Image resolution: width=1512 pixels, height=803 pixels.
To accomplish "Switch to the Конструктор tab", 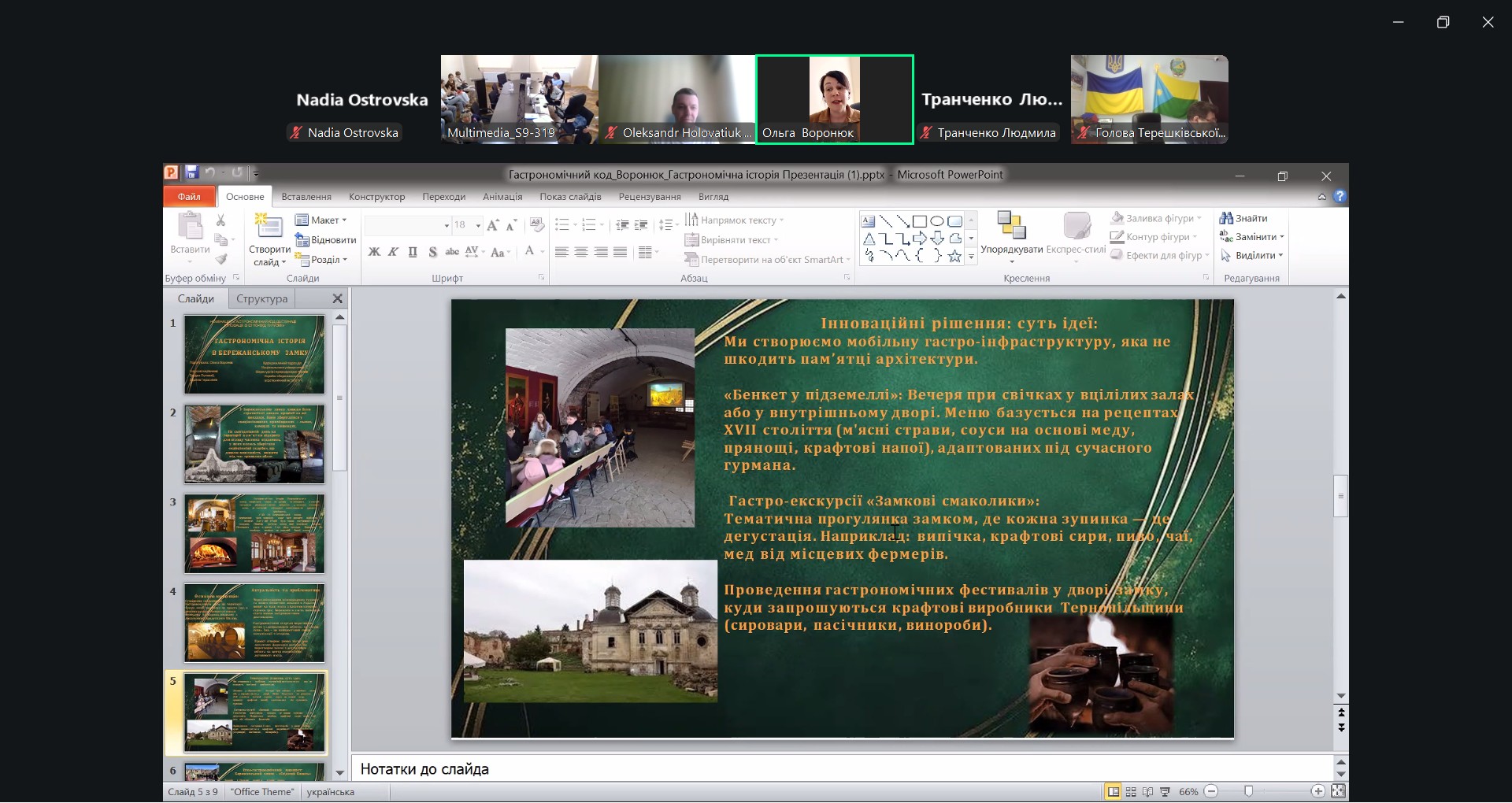I will pyautogui.click(x=377, y=197).
